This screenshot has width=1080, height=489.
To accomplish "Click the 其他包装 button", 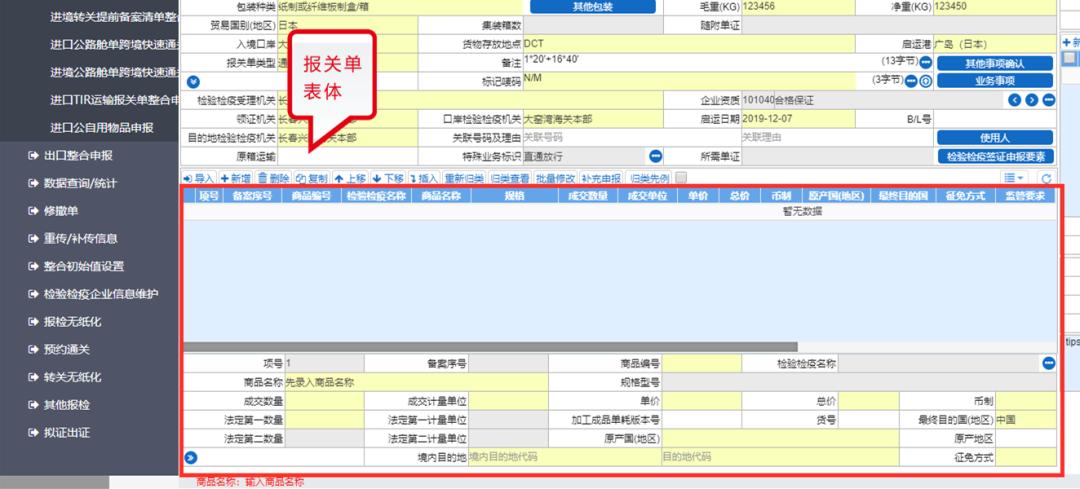I will pos(592,7).
